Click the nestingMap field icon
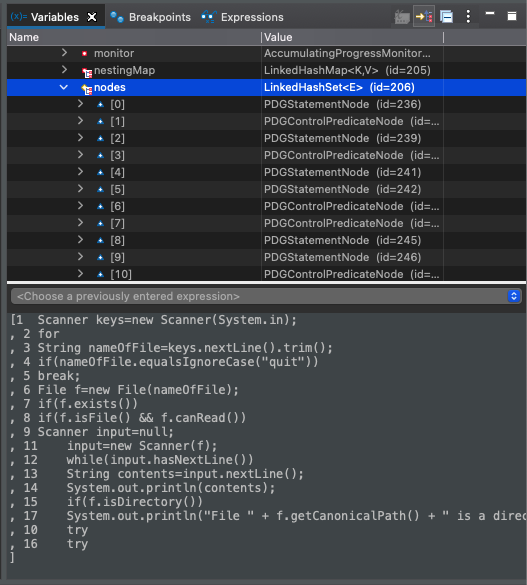The width and height of the screenshot is (527, 585). (87, 72)
